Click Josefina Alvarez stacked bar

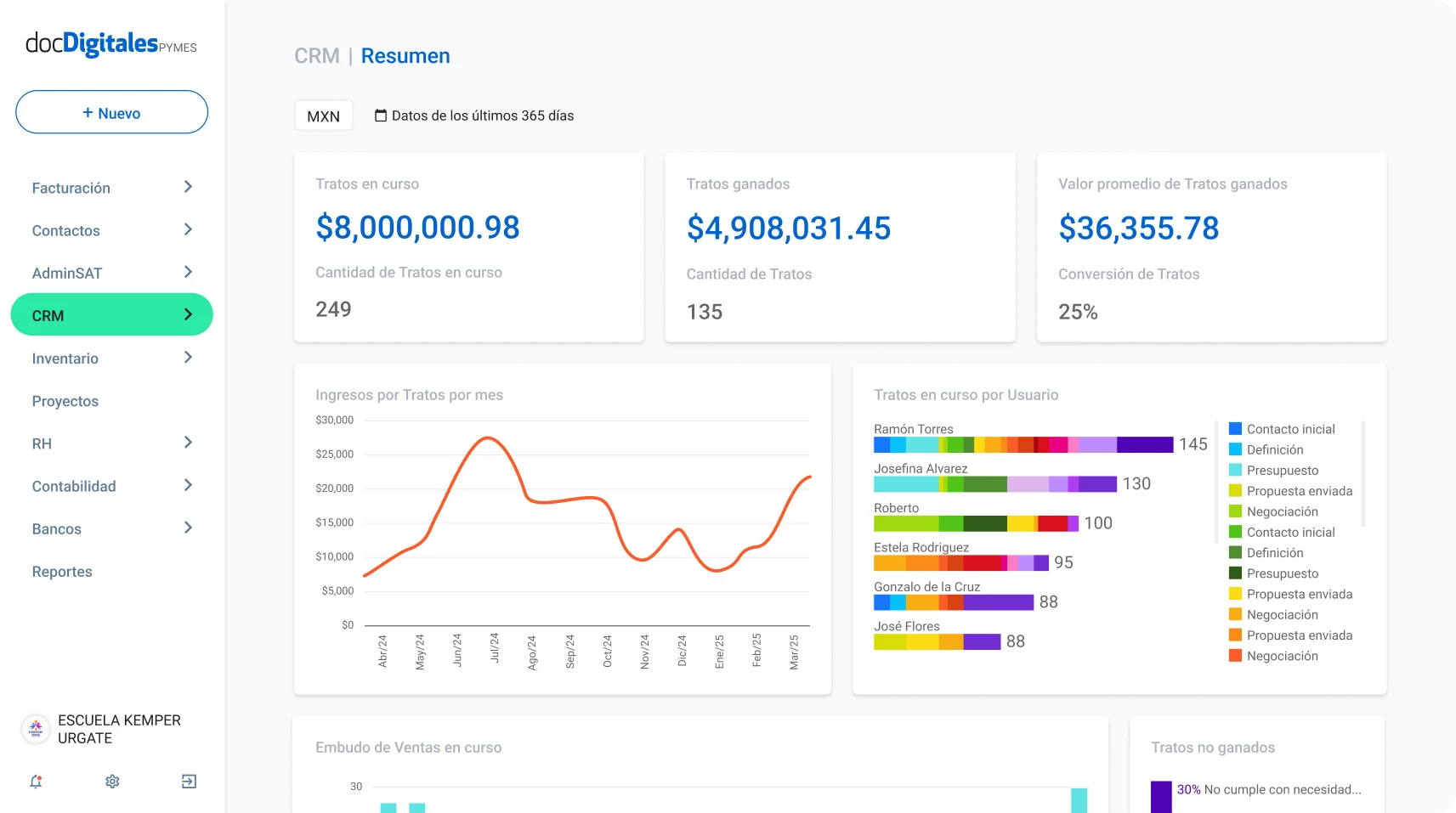pyautogui.click(x=995, y=484)
